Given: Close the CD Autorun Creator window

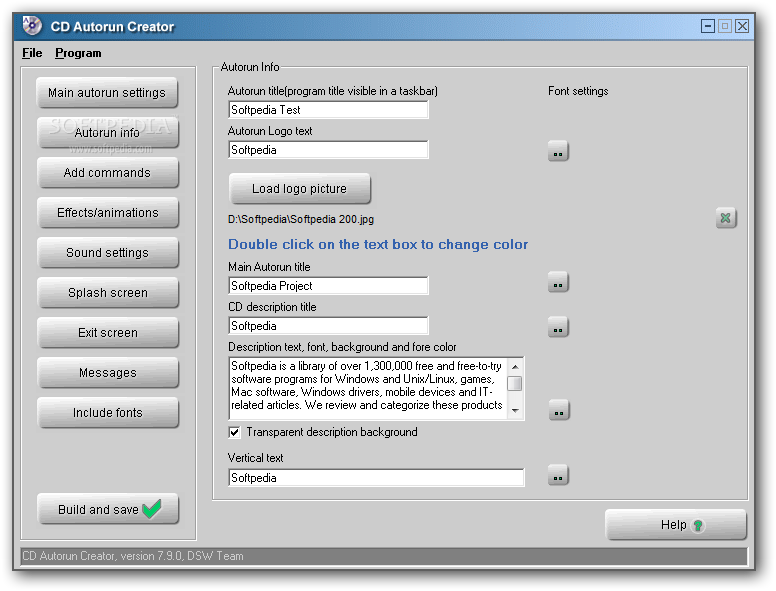Looking at the screenshot, I should 742,26.
